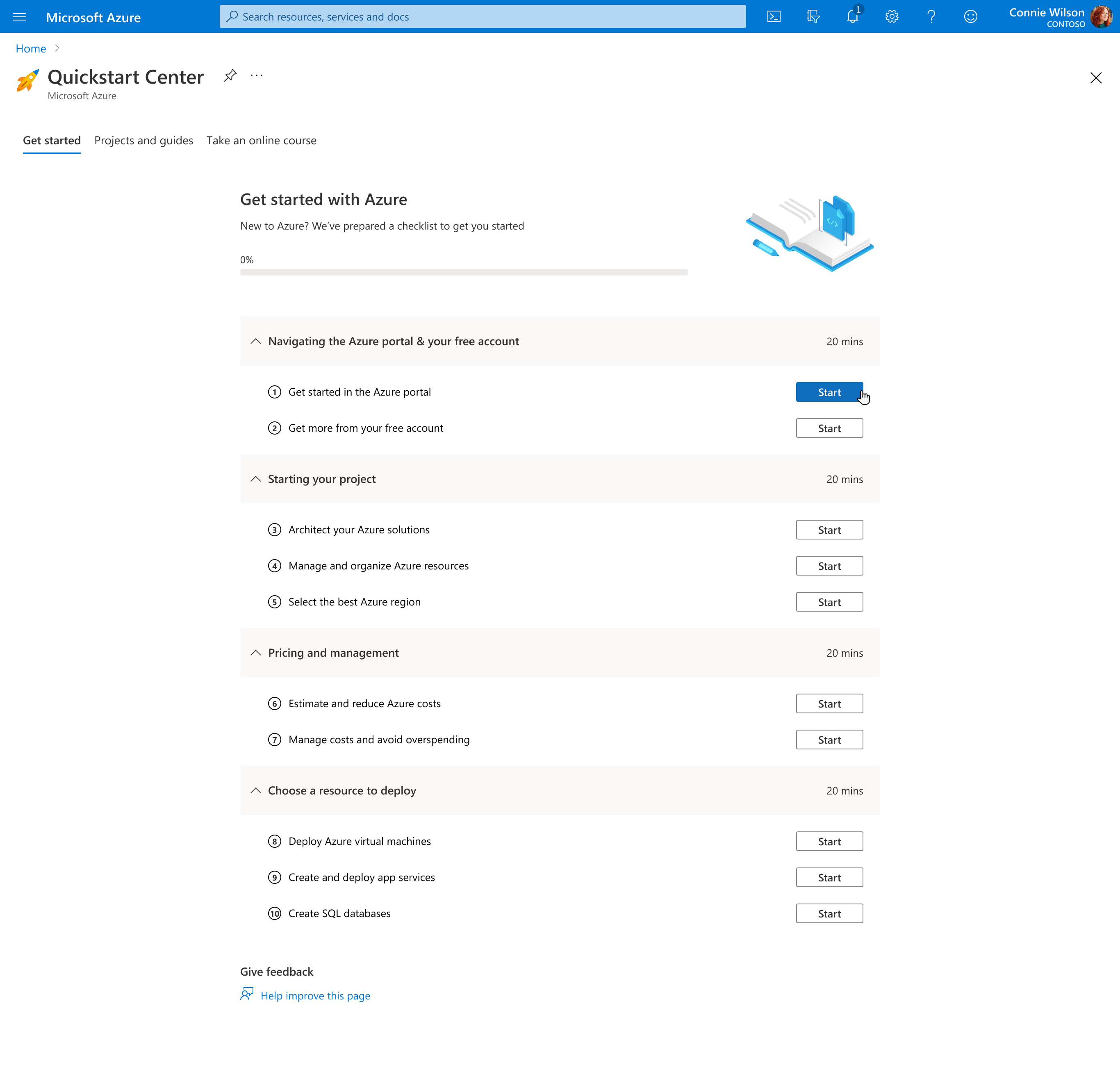1120x1088 pixels.
Task: Open the Take an online course tab
Action: click(x=261, y=141)
